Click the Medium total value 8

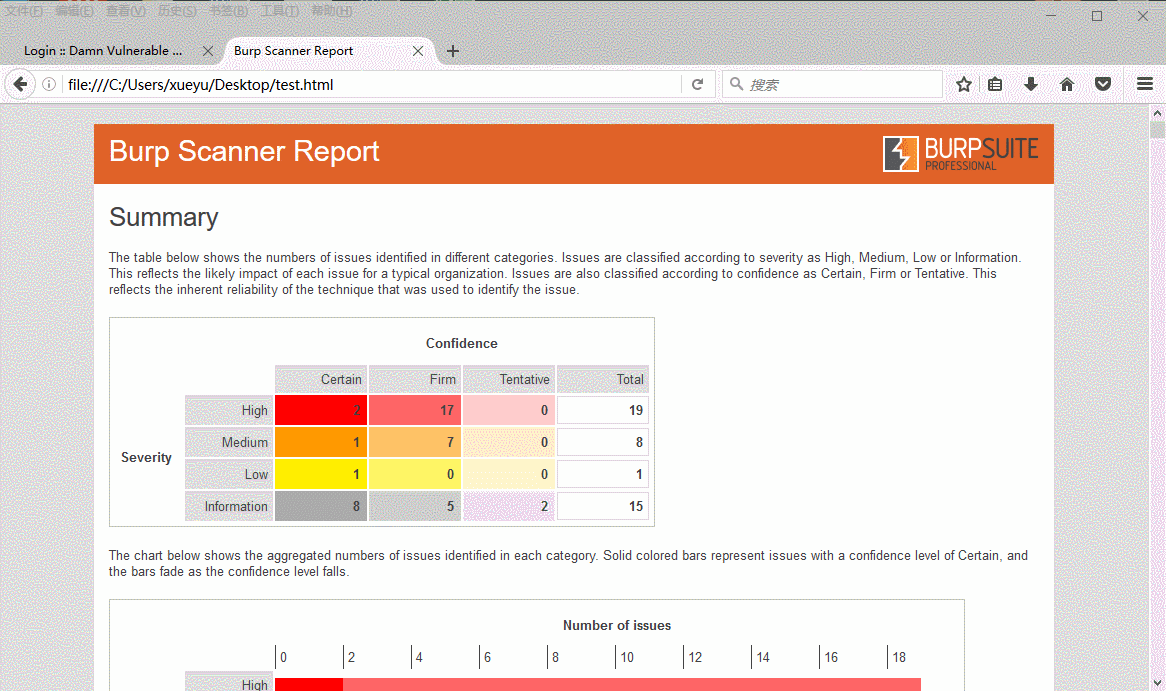pyautogui.click(x=603, y=442)
